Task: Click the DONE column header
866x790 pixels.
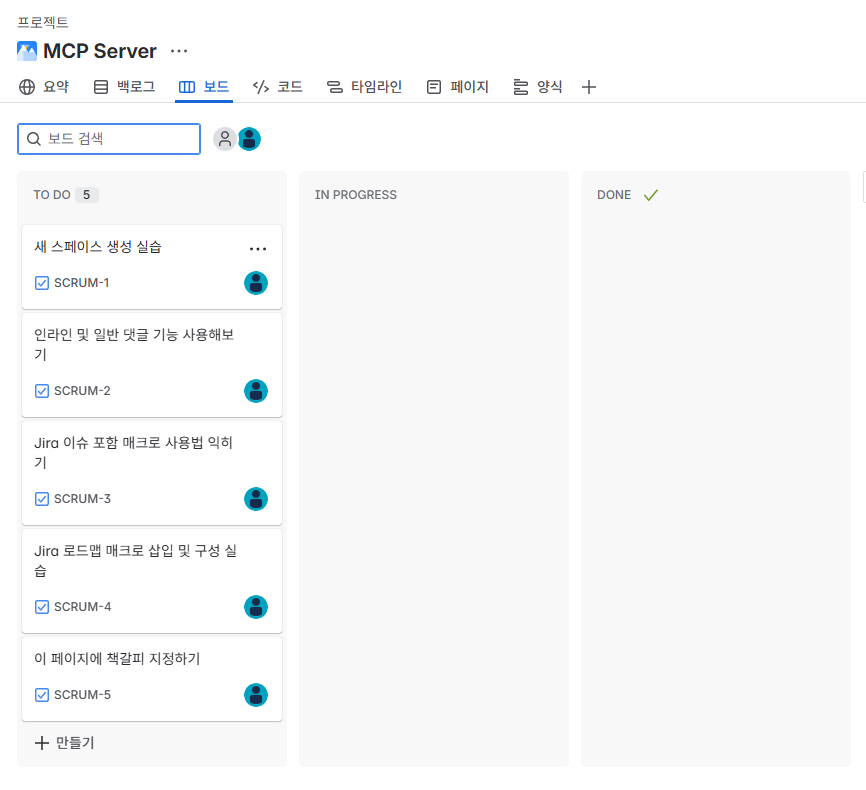Action: click(614, 195)
